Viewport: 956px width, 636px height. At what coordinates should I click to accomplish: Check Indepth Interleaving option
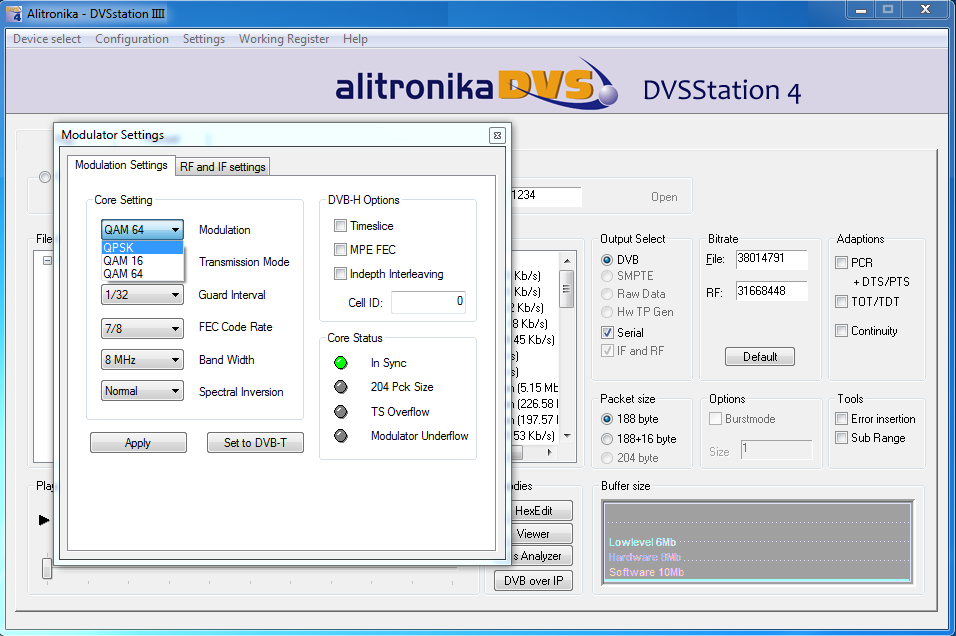click(341, 274)
